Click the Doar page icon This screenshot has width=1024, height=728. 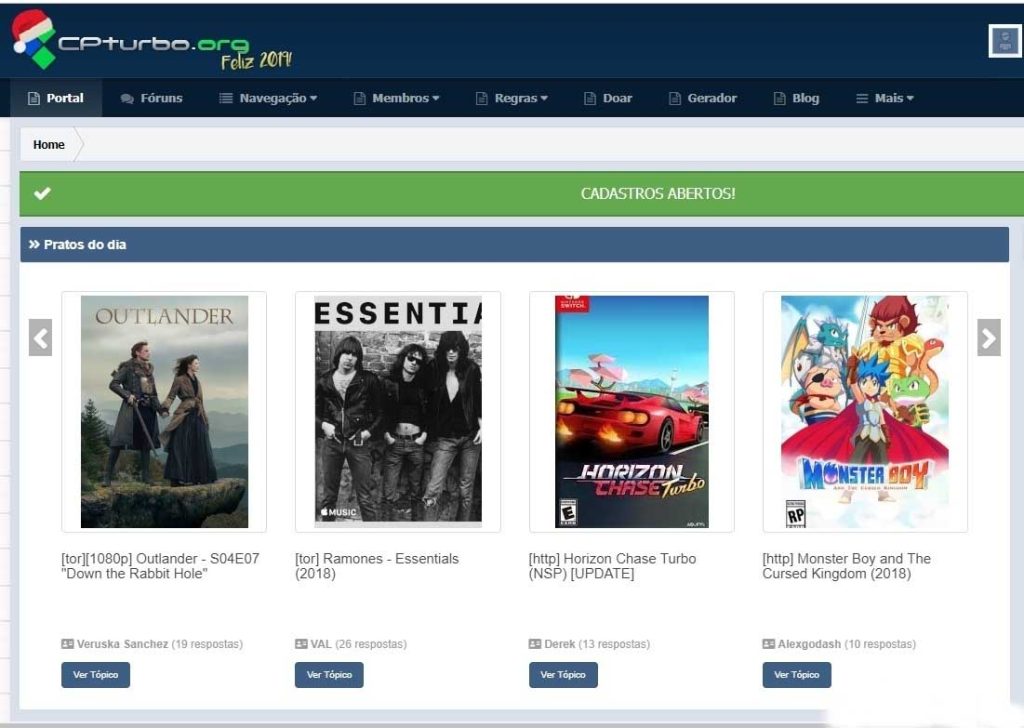tap(590, 99)
